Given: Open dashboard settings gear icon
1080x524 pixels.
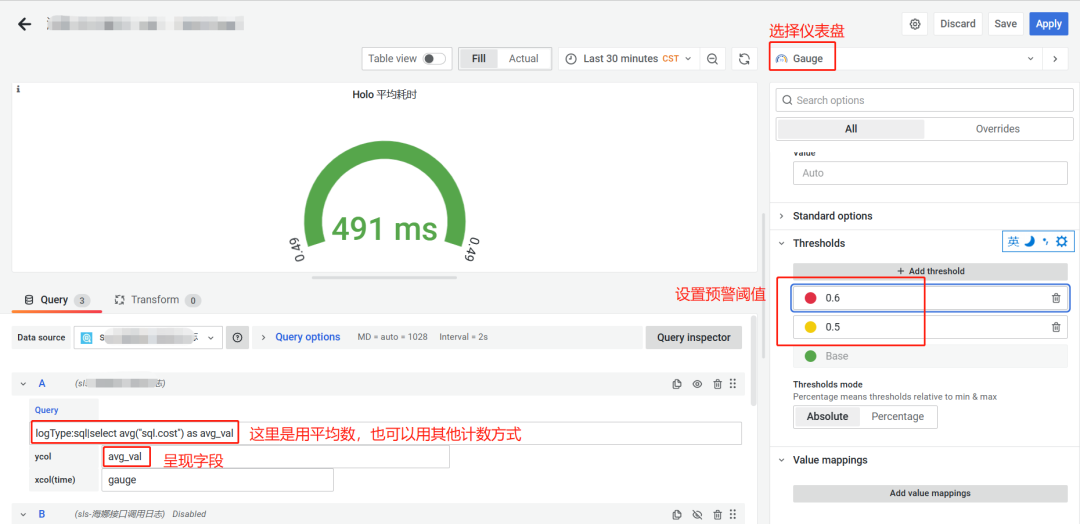Looking at the screenshot, I should (915, 23).
